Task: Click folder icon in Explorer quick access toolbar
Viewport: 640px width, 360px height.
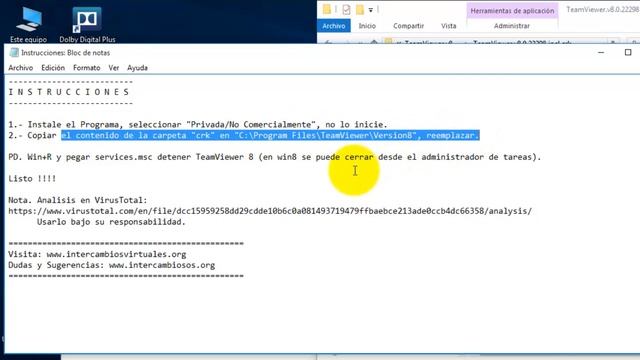Action: pos(327,9)
